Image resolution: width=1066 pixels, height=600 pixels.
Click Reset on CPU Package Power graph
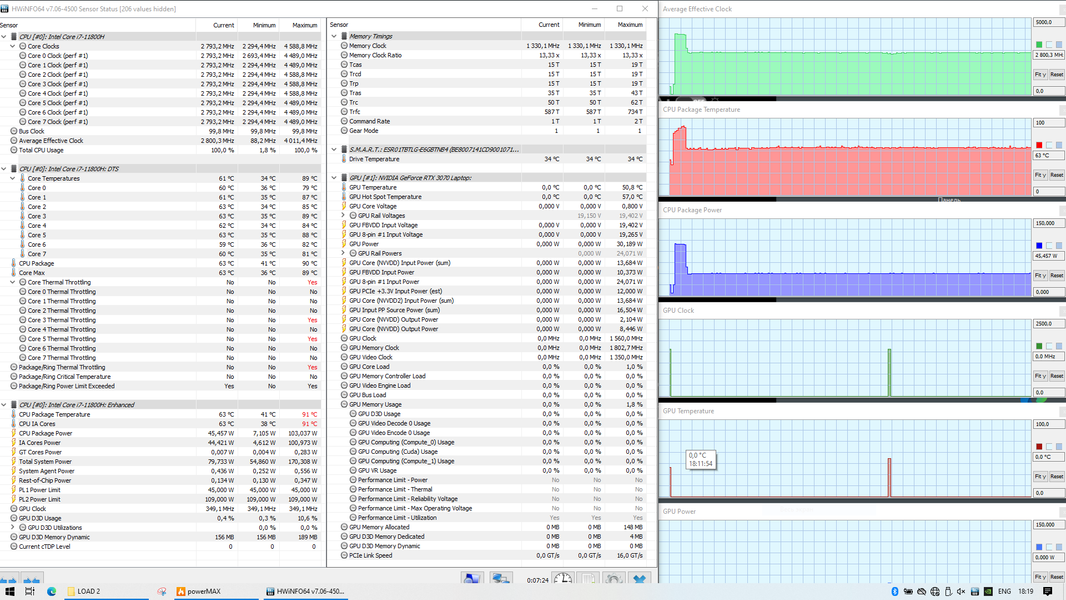(x=1056, y=276)
